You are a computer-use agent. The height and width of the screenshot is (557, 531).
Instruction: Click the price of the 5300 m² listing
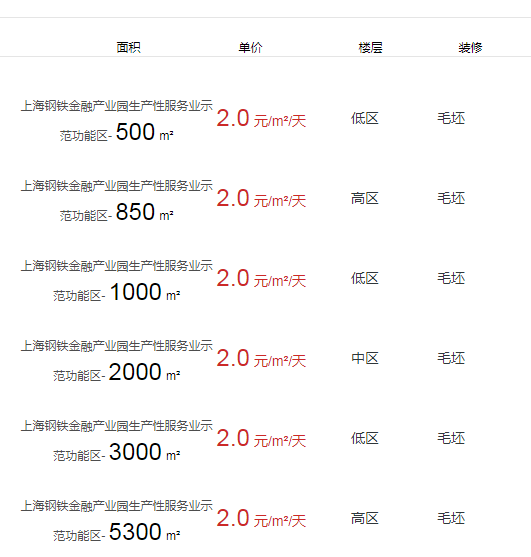click(x=261, y=519)
